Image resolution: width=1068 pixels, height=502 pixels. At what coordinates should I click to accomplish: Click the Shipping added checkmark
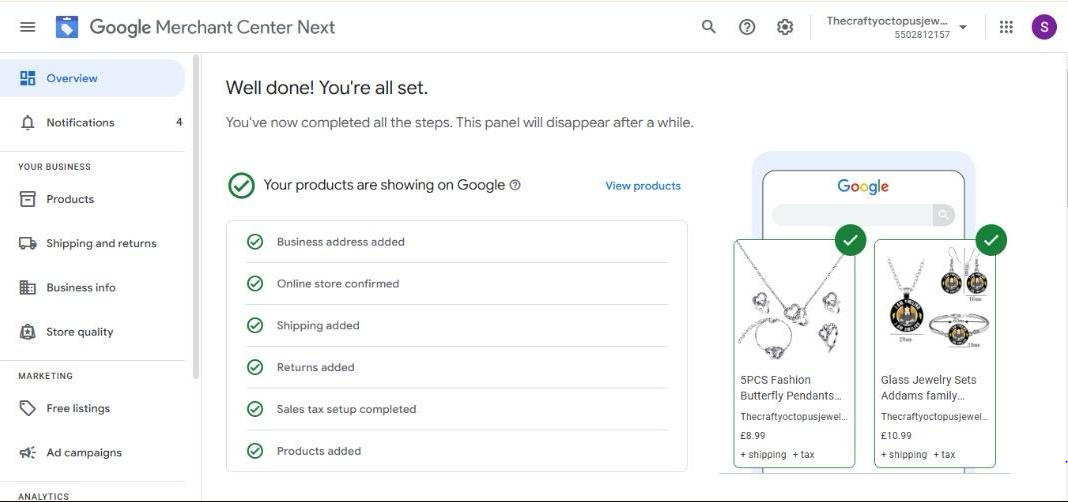tap(255, 326)
